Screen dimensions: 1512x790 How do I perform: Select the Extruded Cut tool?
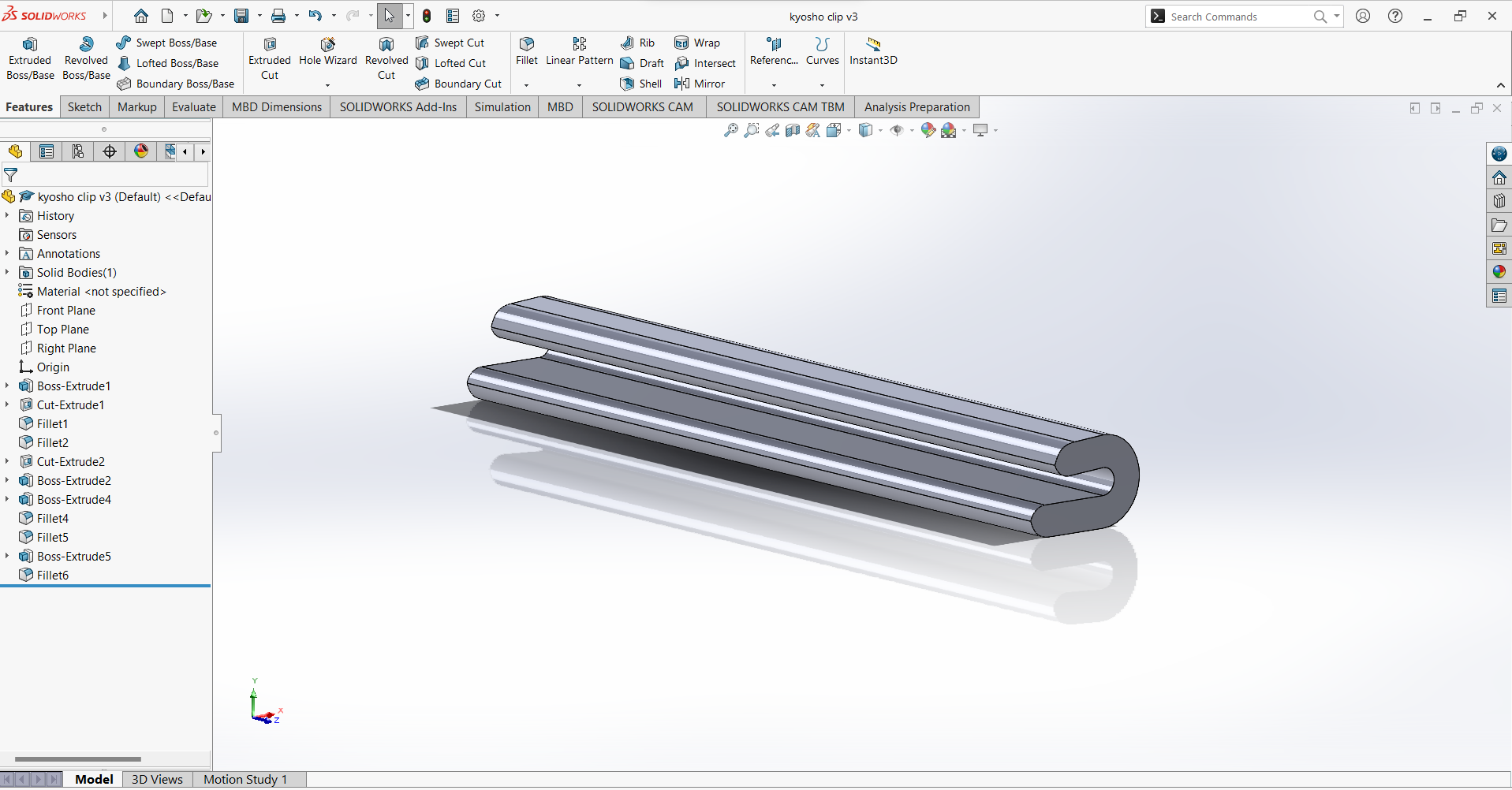pos(270,58)
